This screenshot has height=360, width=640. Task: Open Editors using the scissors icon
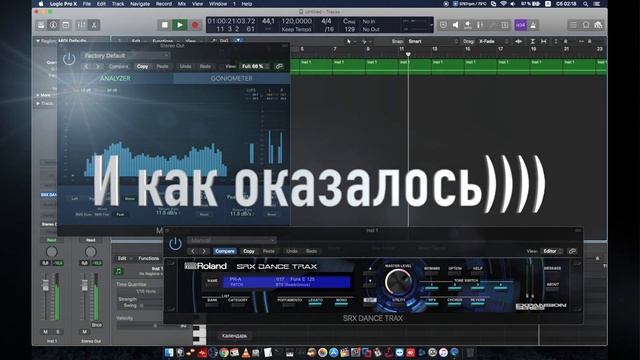click(x=94, y=25)
